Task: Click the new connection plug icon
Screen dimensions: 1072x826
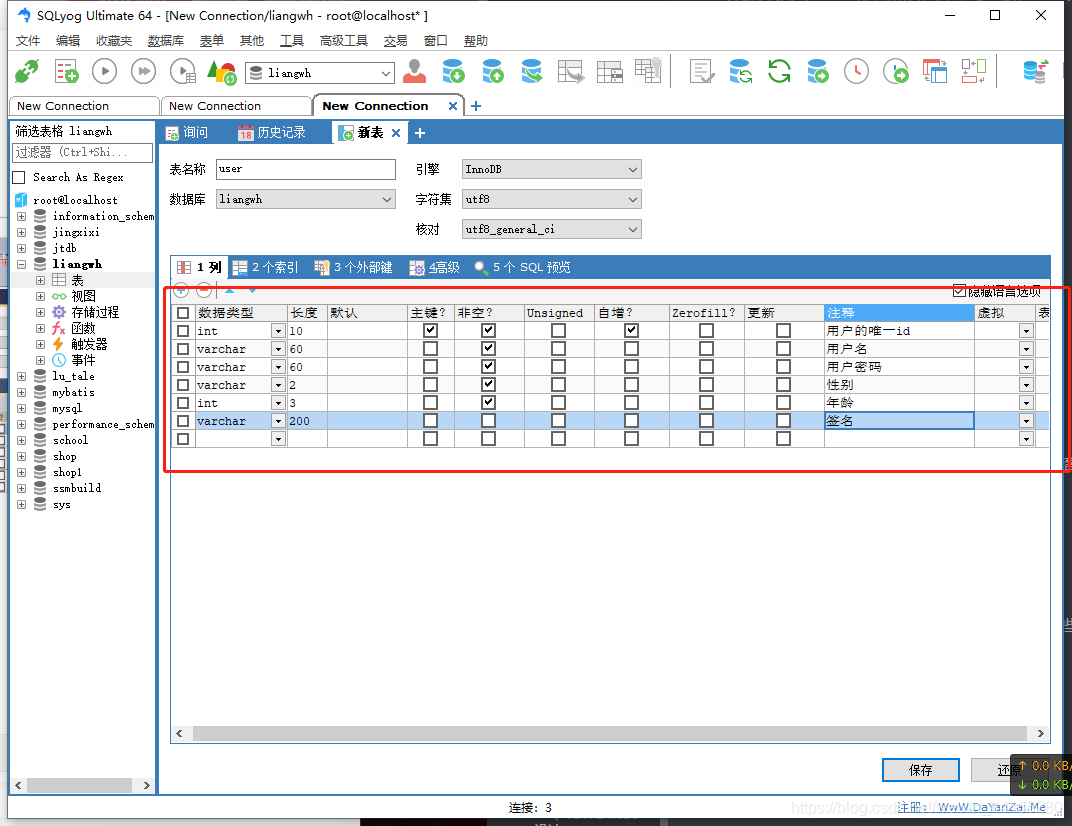Action: 27,71
